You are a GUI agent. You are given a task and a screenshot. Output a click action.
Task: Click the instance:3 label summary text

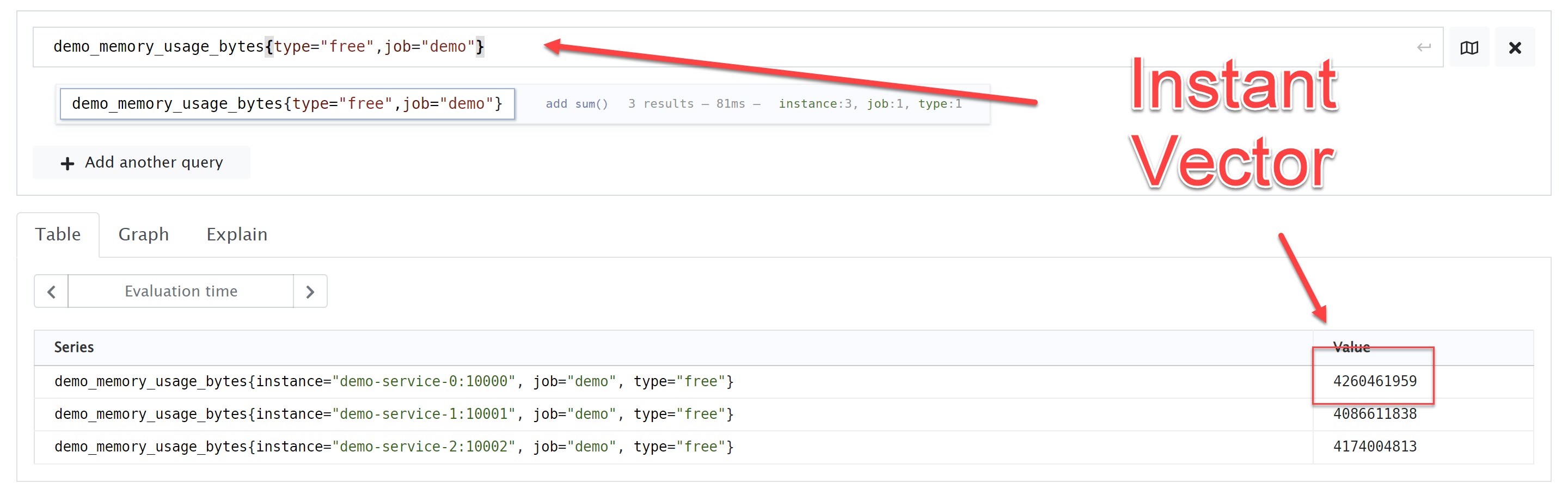click(814, 104)
